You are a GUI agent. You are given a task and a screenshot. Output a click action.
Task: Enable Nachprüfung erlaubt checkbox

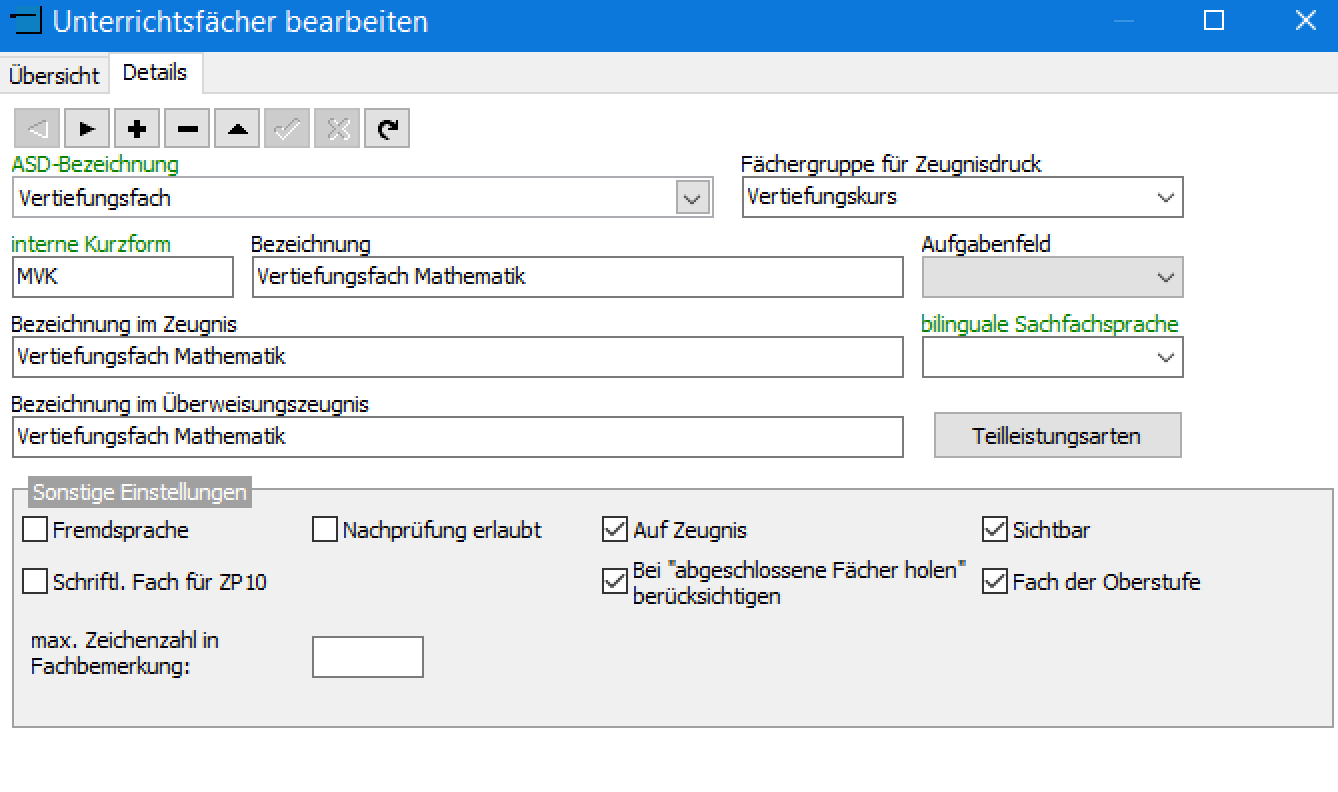[x=325, y=529]
